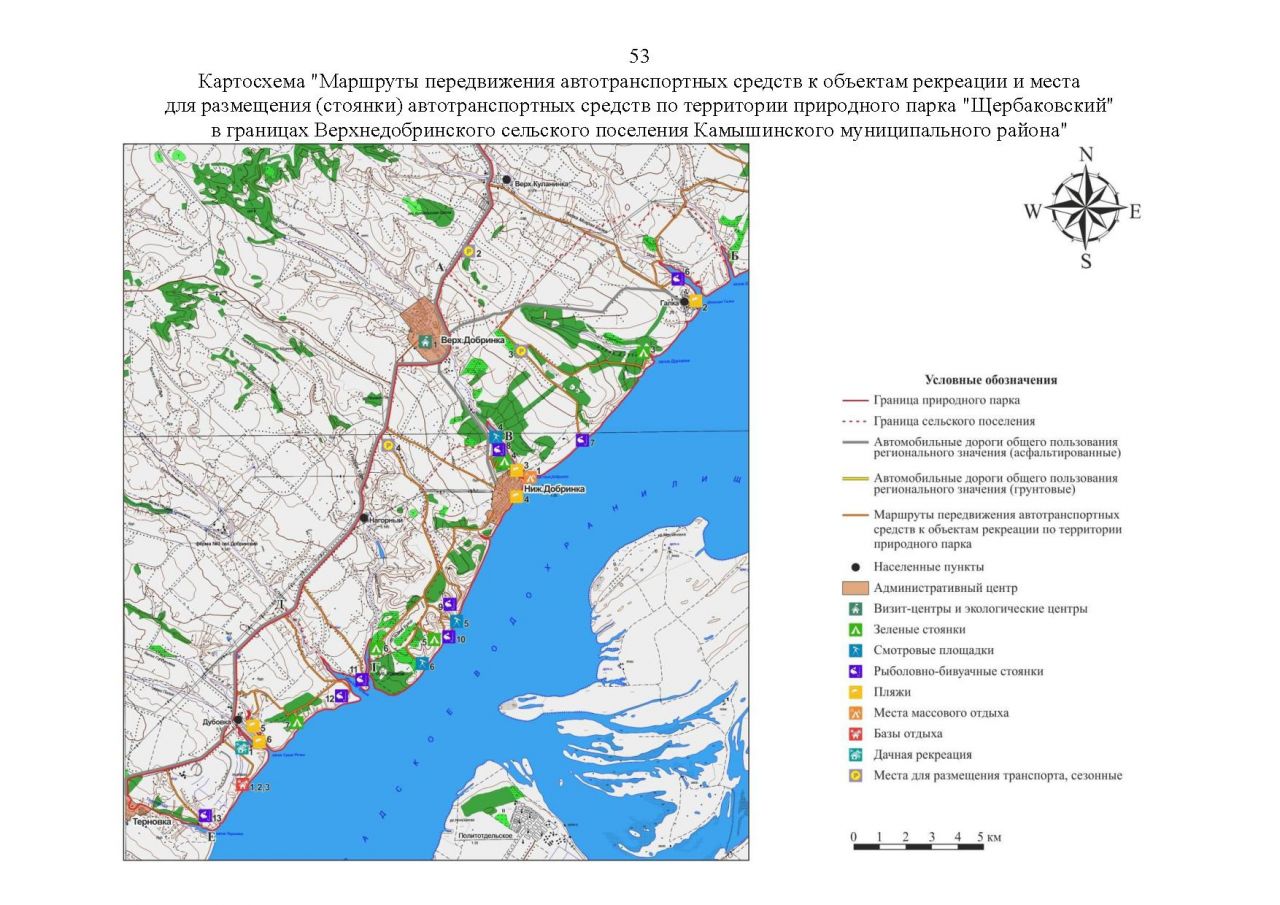Click legend icon for seasonal transport parking
Image resolution: width=1280 pixels, height=905 pixels.
point(855,775)
